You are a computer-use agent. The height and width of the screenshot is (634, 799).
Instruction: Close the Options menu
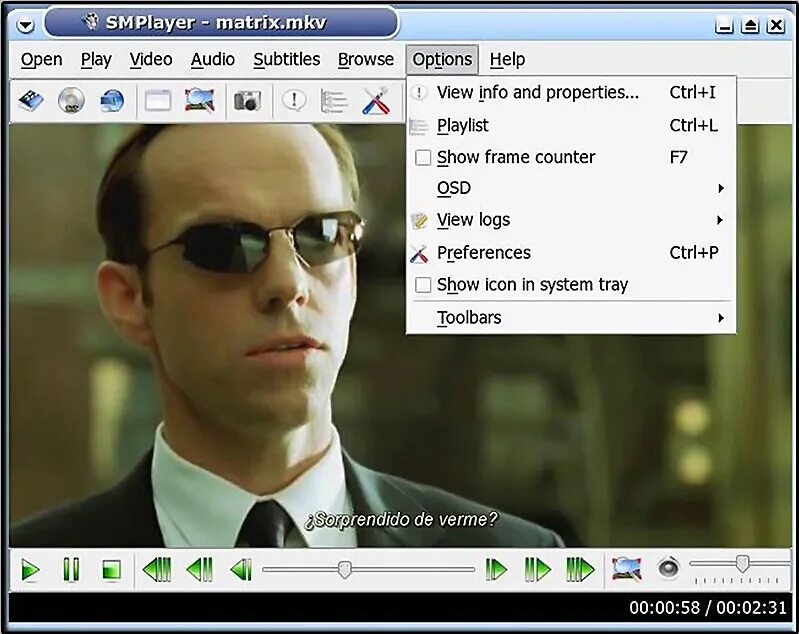pyautogui.click(x=442, y=60)
